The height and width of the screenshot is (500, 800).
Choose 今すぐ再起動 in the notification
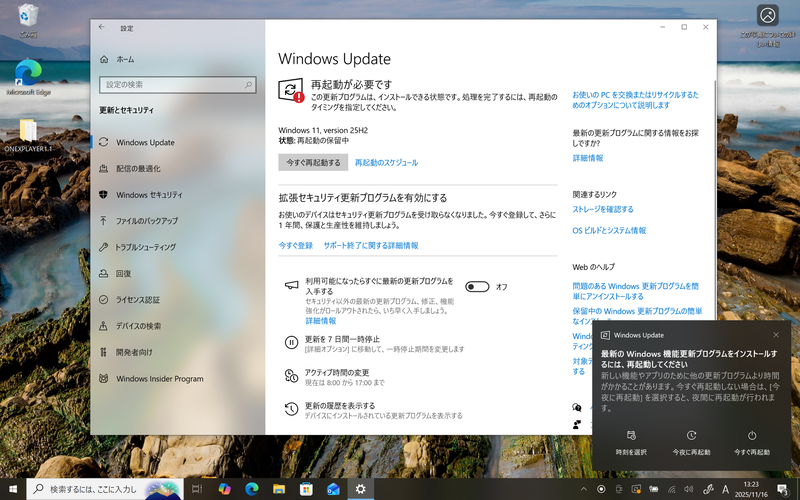(752, 443)
